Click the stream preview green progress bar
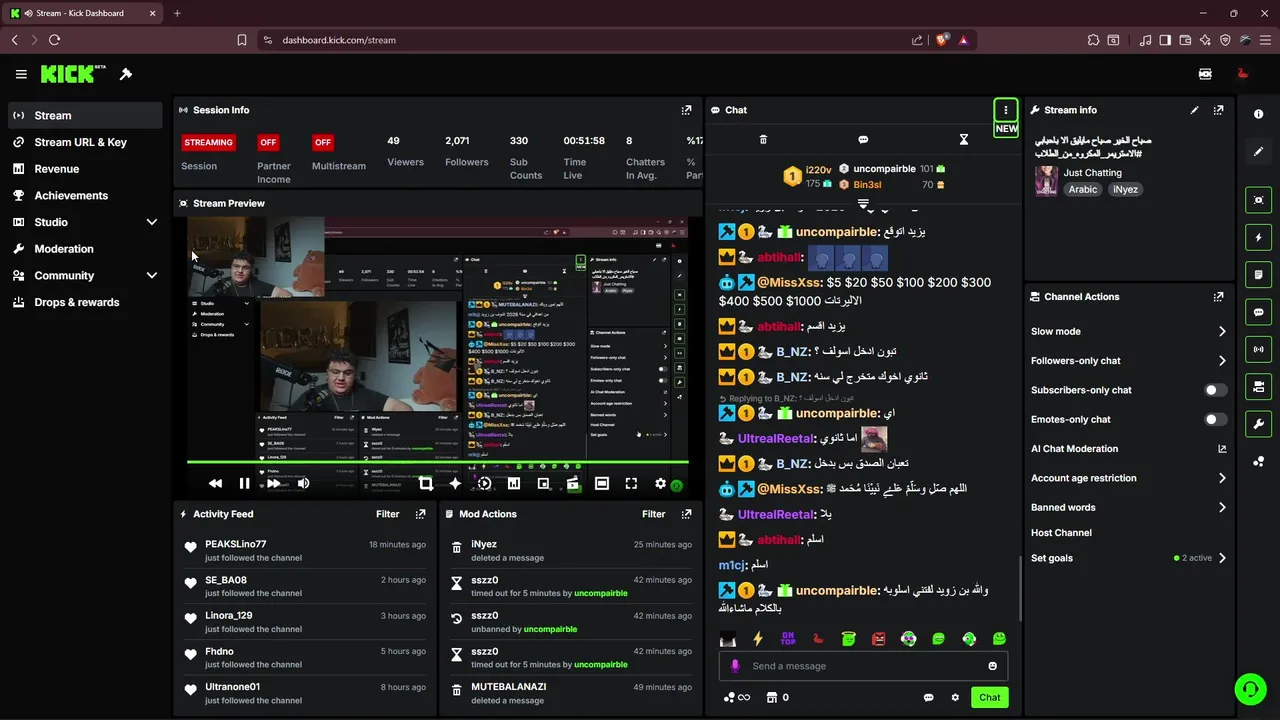The image size is (1280, 720). pos(438,462)
